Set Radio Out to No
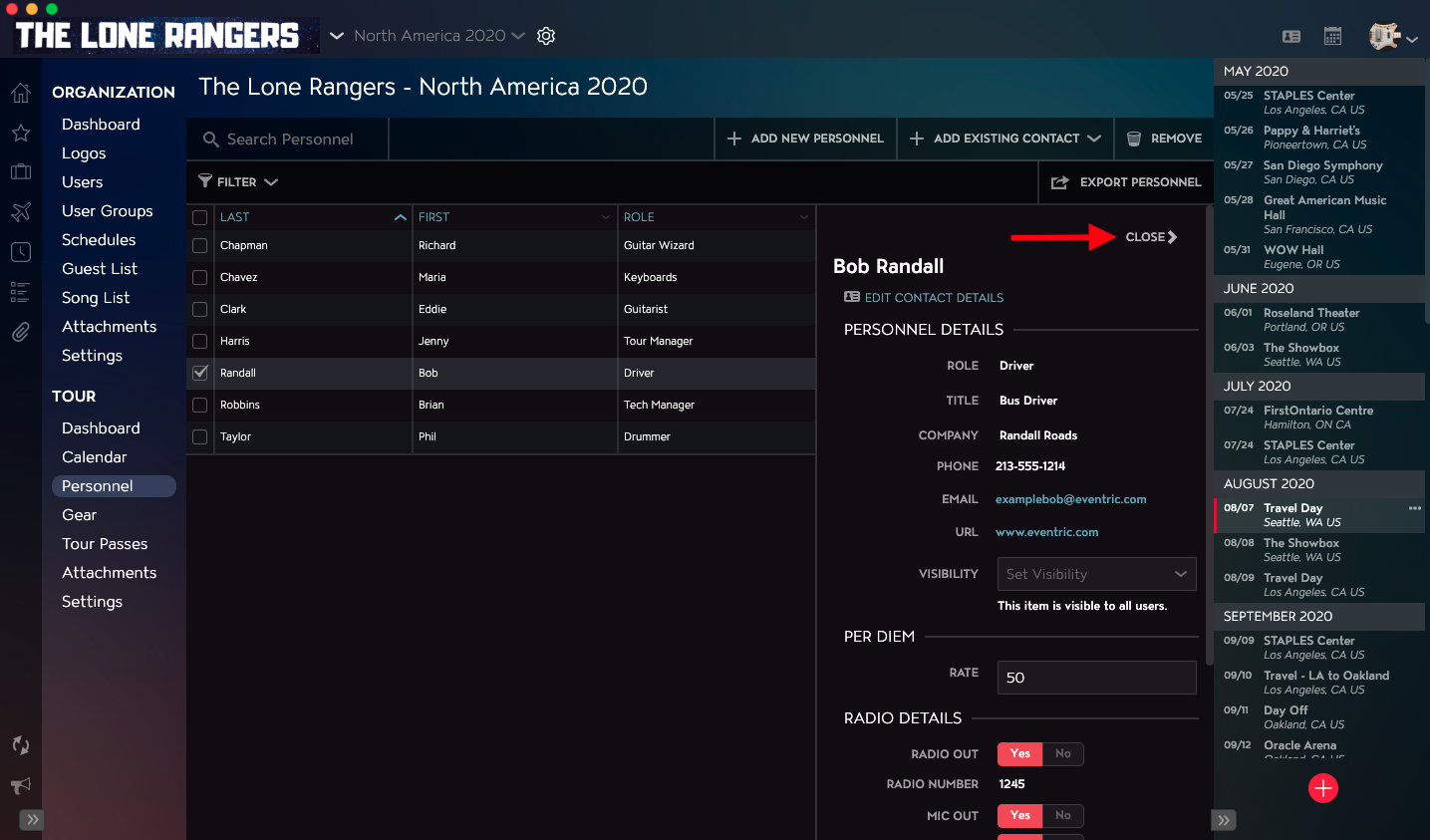Viewport: 1430px width, 840px height. [1063, 754]
